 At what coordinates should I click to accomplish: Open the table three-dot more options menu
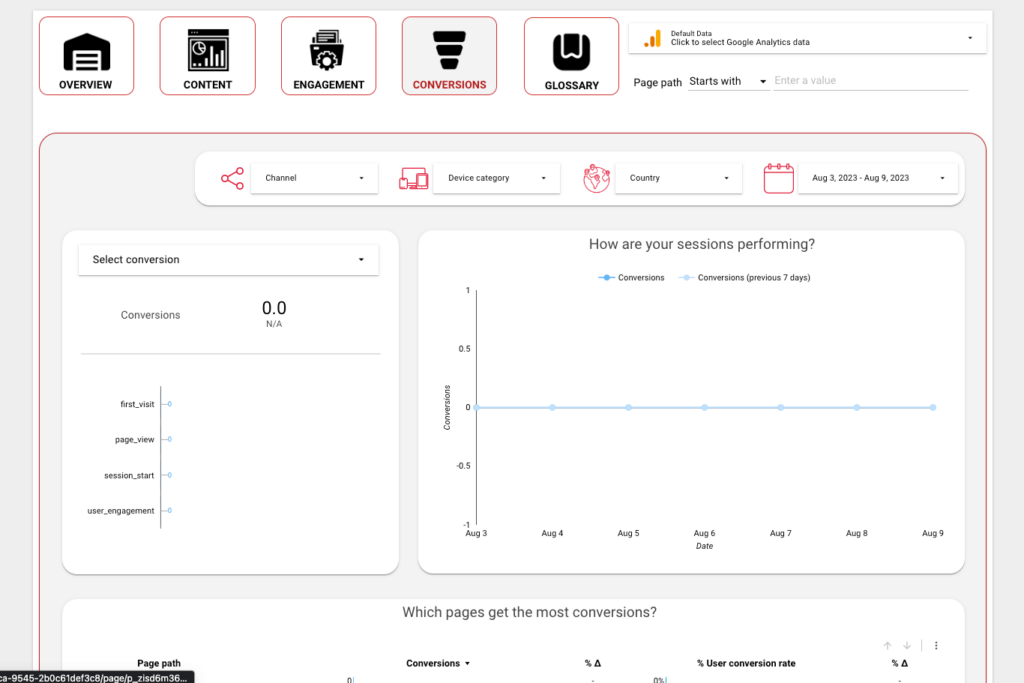tap(936, 646)
